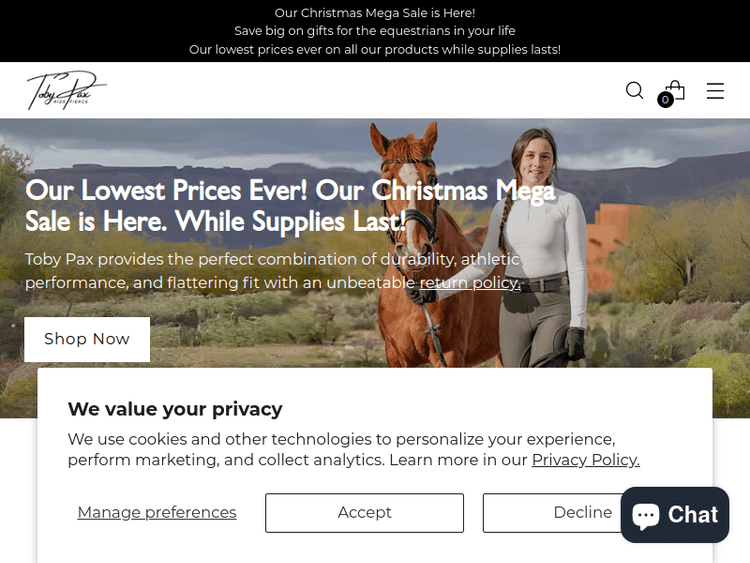Open the search magnifier icon
Image resolution: width=750 pixels, height=563 pixels.
(x=634, y=90)
